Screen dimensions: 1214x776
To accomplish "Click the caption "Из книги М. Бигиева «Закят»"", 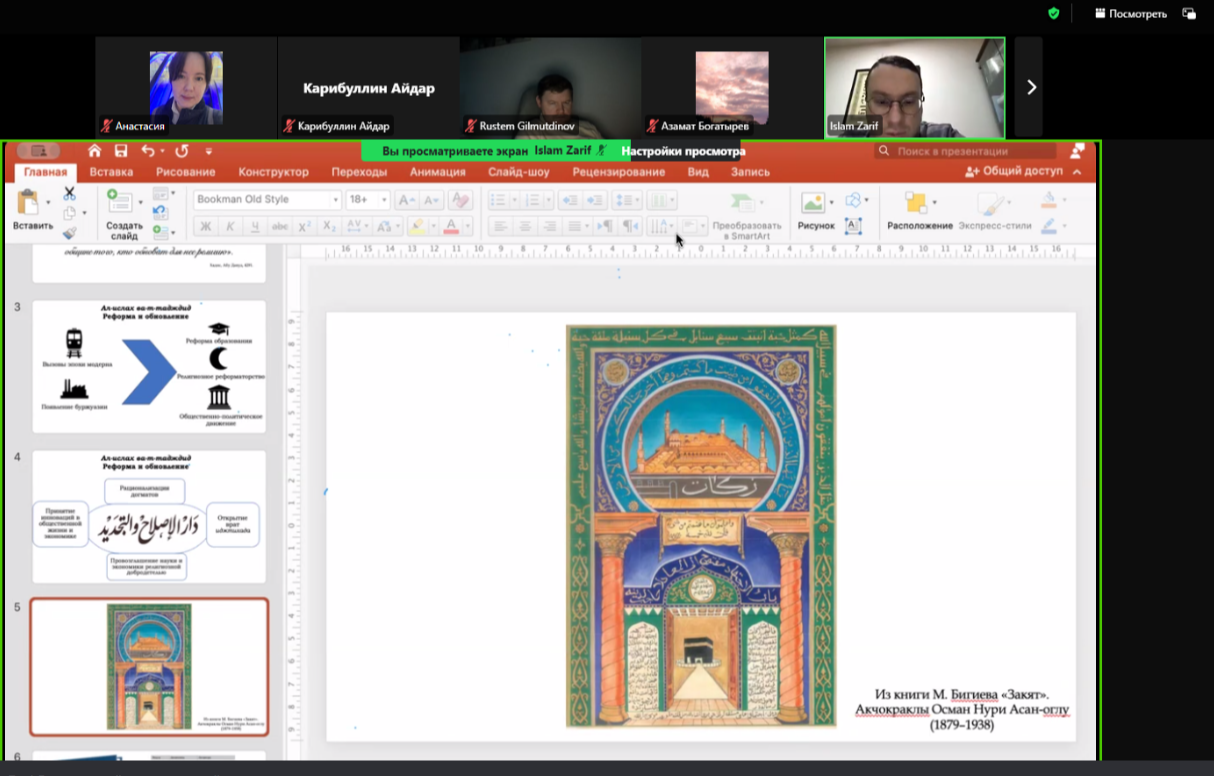I will [962, 694].
